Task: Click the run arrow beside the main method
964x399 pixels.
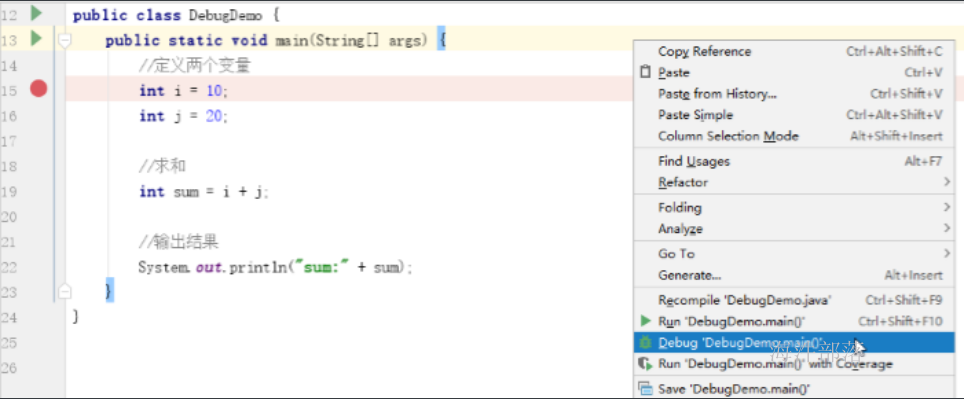Action: 36,39
